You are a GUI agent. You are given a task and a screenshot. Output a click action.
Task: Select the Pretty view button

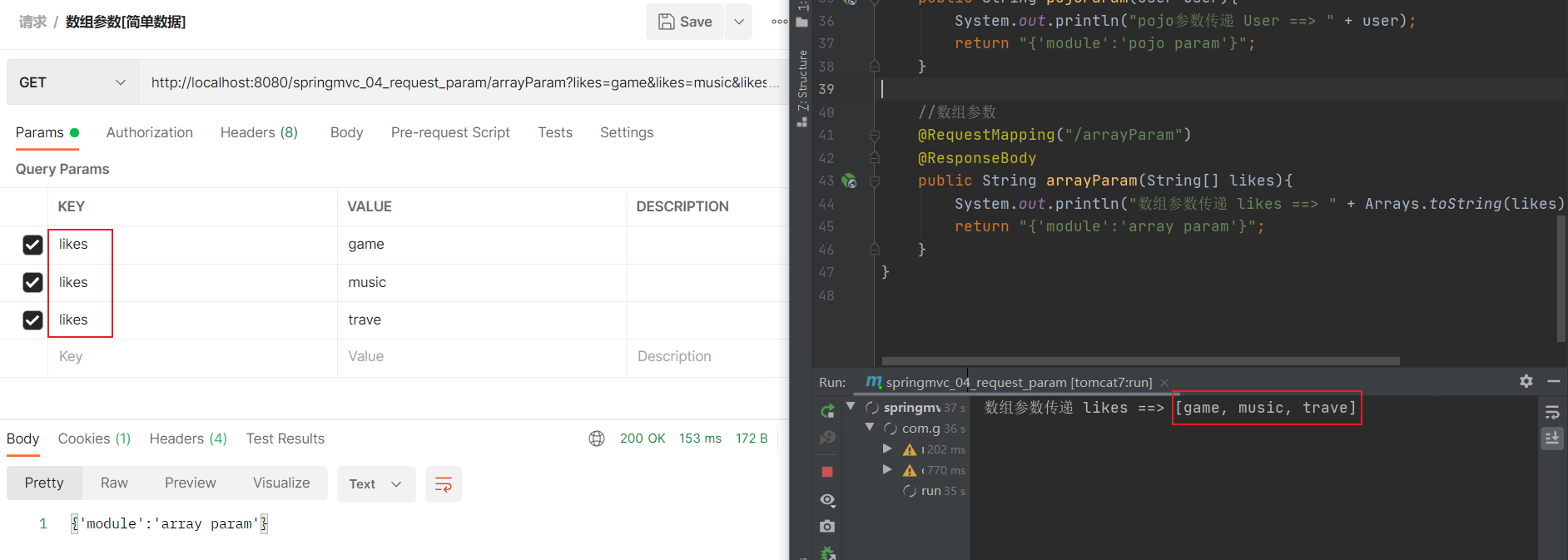point(44,483)
